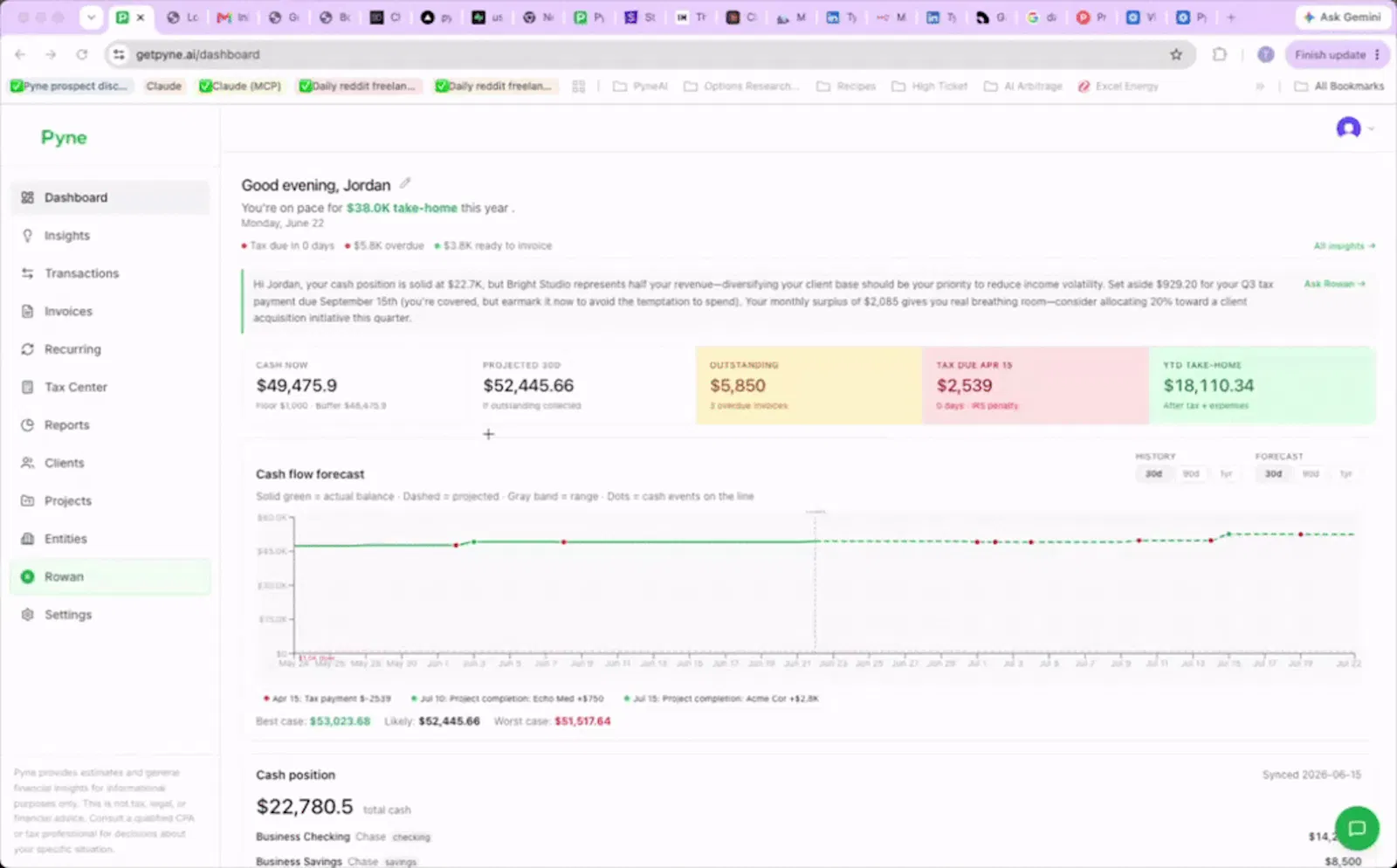Viewport: 1397px width, 868px height.
Task: Open Insights in the sidebar
Action: tap(110, 236)
